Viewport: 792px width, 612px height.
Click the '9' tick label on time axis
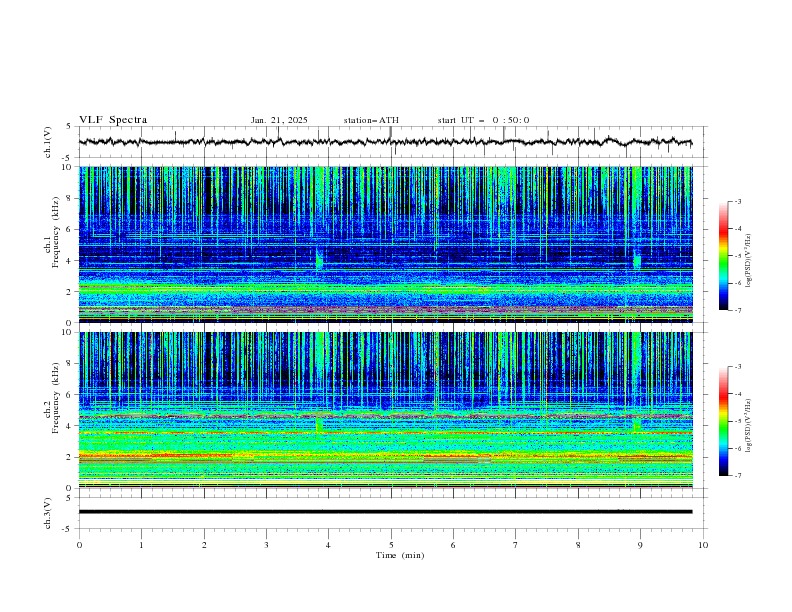[x=640, y=545]
